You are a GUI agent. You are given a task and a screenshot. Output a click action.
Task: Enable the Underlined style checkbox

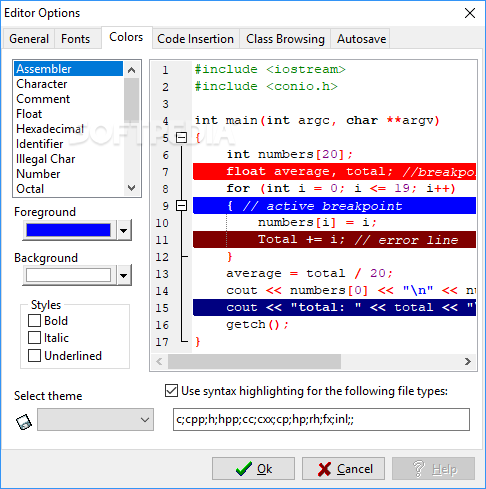34,355
